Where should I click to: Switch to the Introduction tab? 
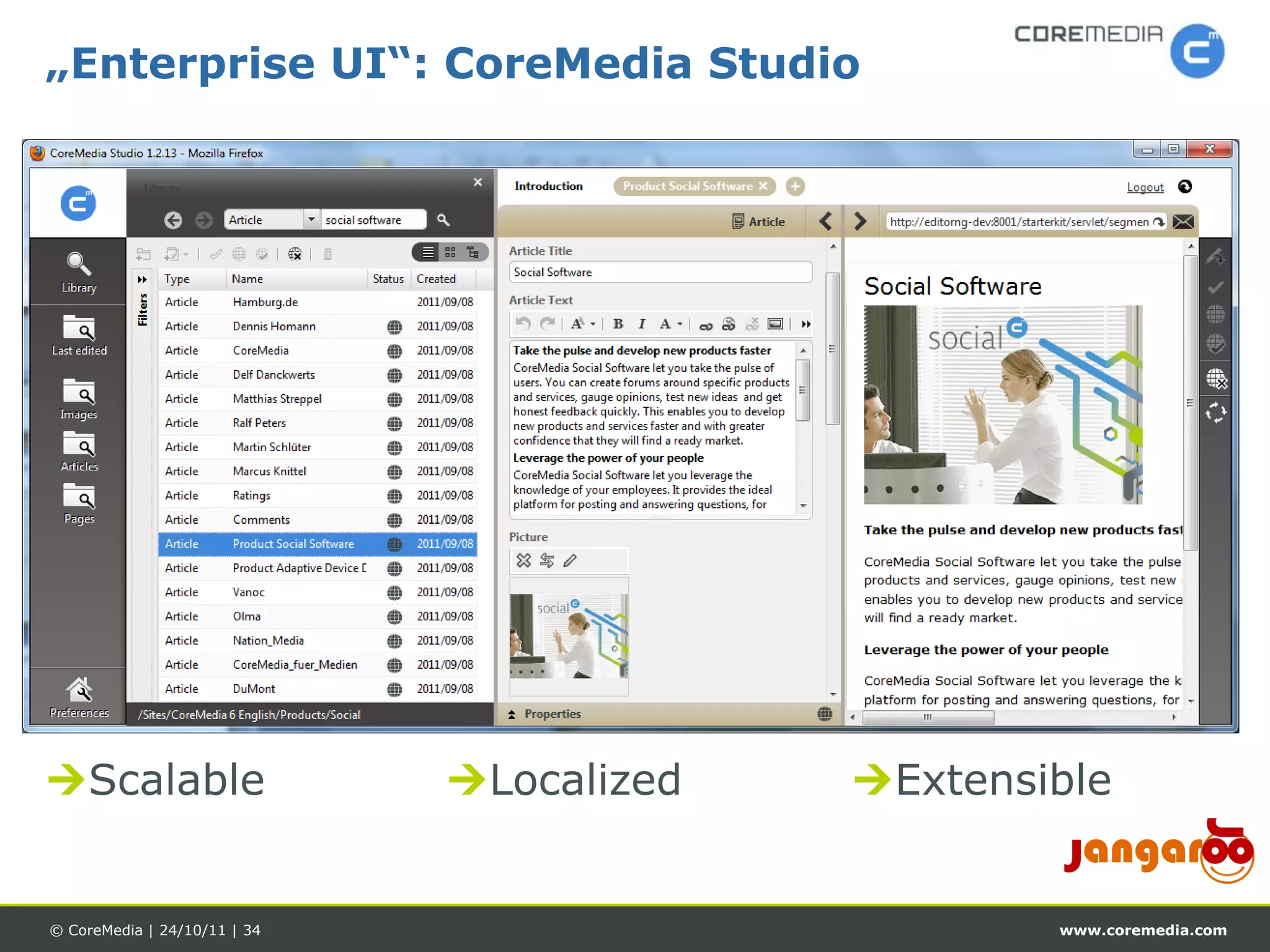[x=548, y=186]
